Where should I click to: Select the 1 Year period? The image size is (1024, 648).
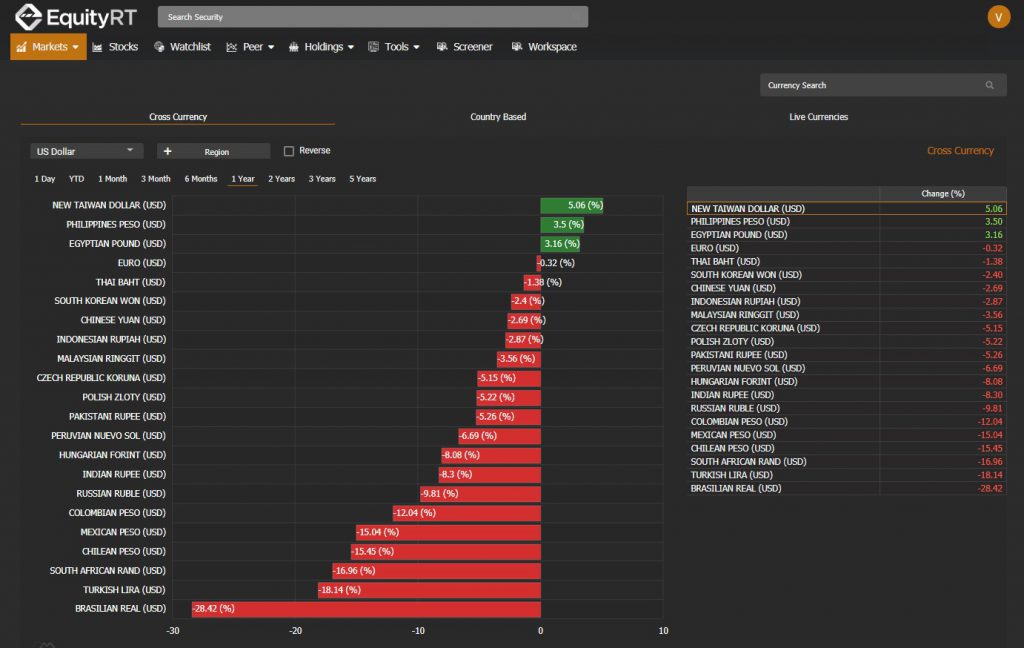point(242,179)
